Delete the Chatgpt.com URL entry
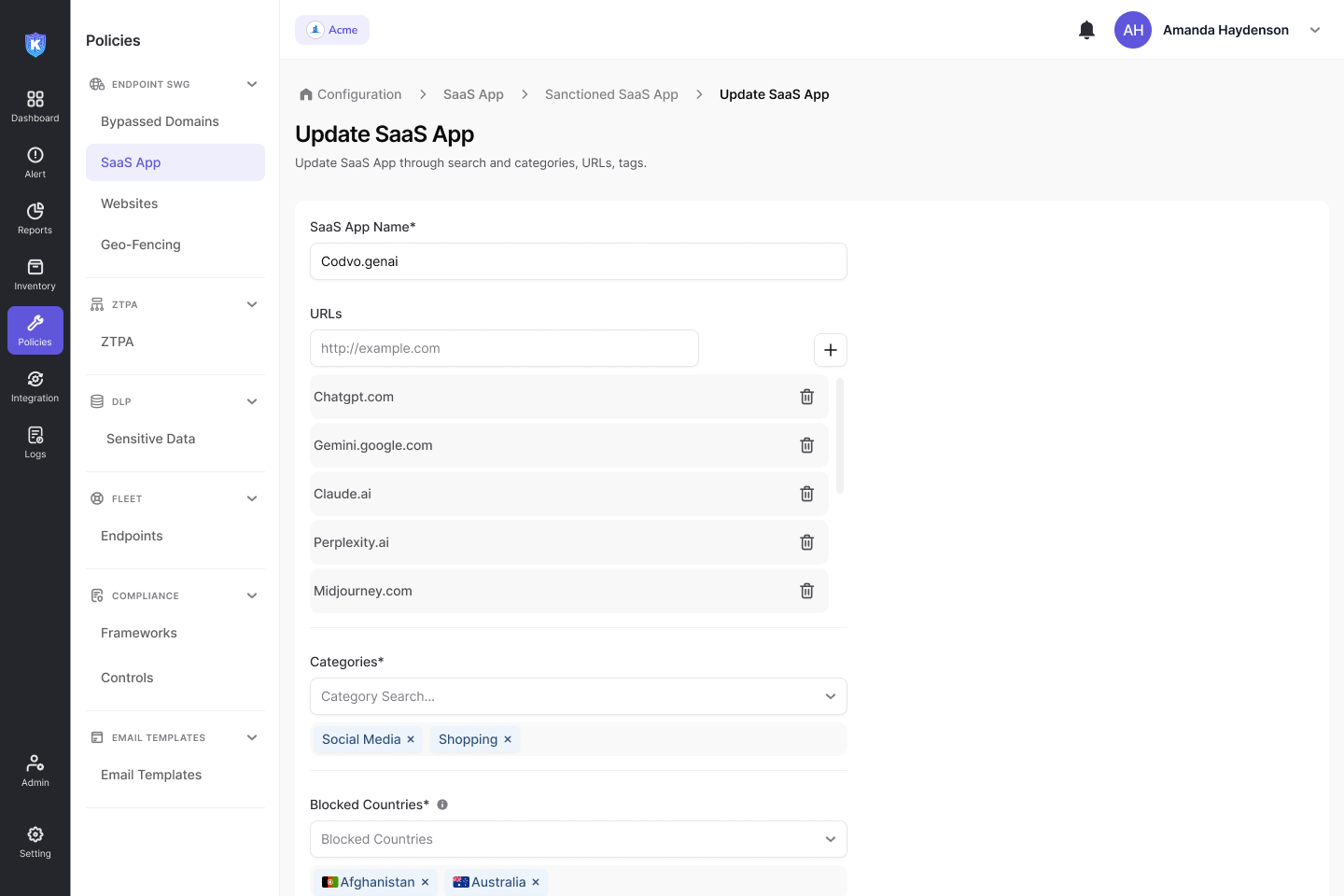 (x=806, y=397)
